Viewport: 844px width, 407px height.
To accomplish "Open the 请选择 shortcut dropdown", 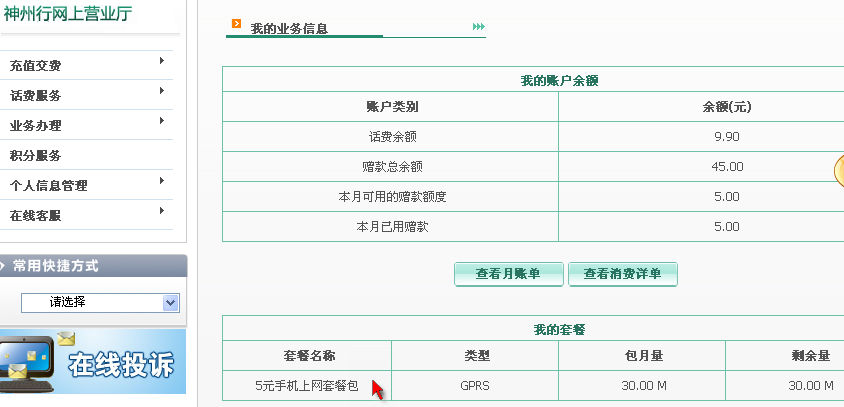I will [170, 302].
